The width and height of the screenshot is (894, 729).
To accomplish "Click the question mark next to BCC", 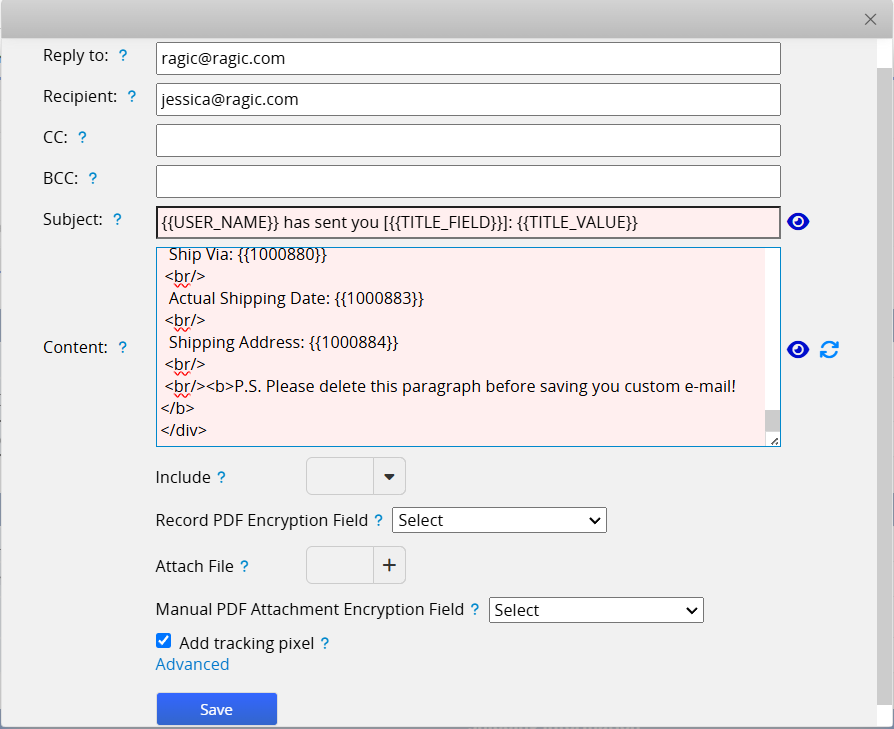I will (92, 179).
